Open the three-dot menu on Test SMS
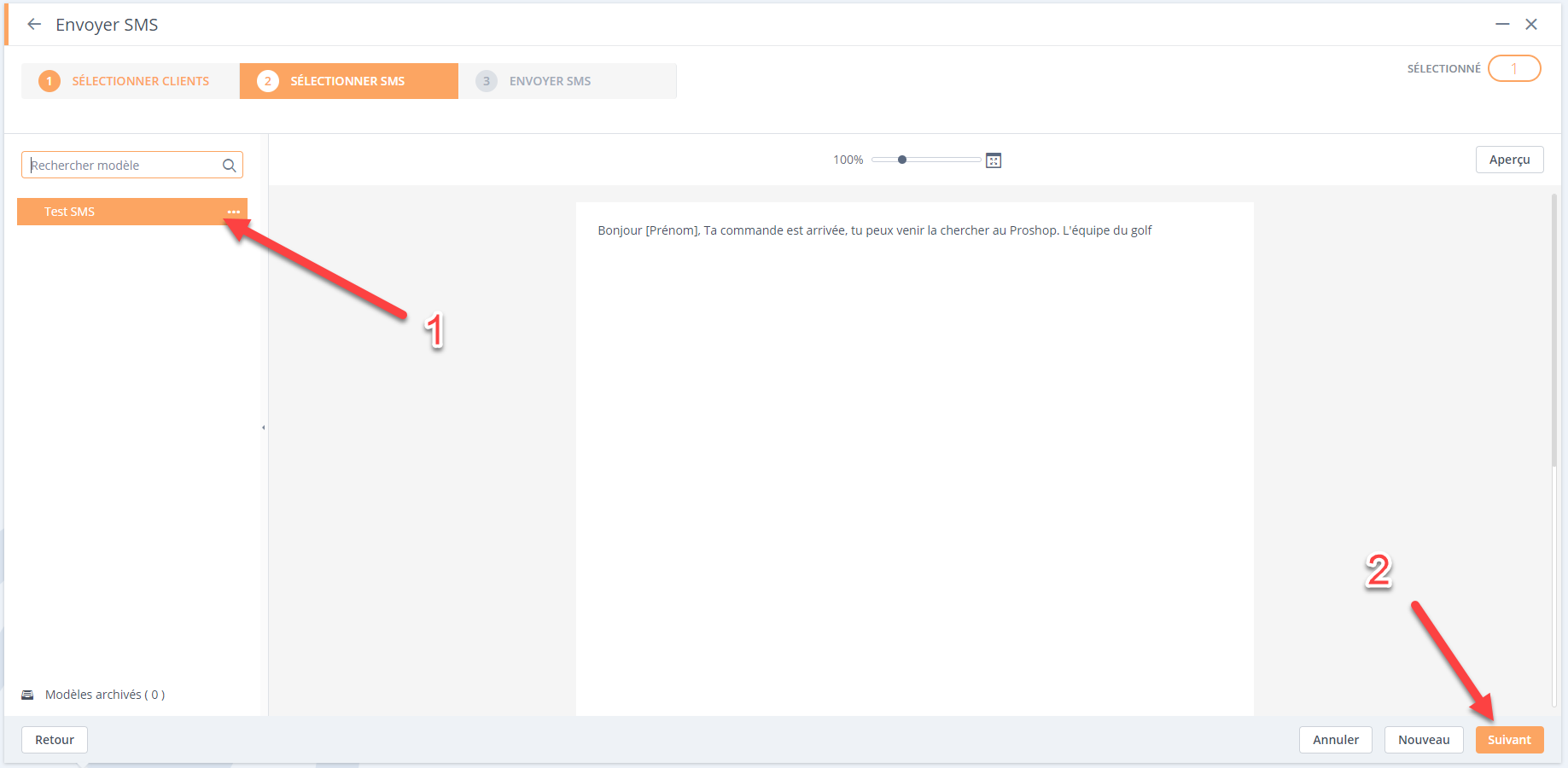The width and height of the screenshot is (1568, 768). 233,212
